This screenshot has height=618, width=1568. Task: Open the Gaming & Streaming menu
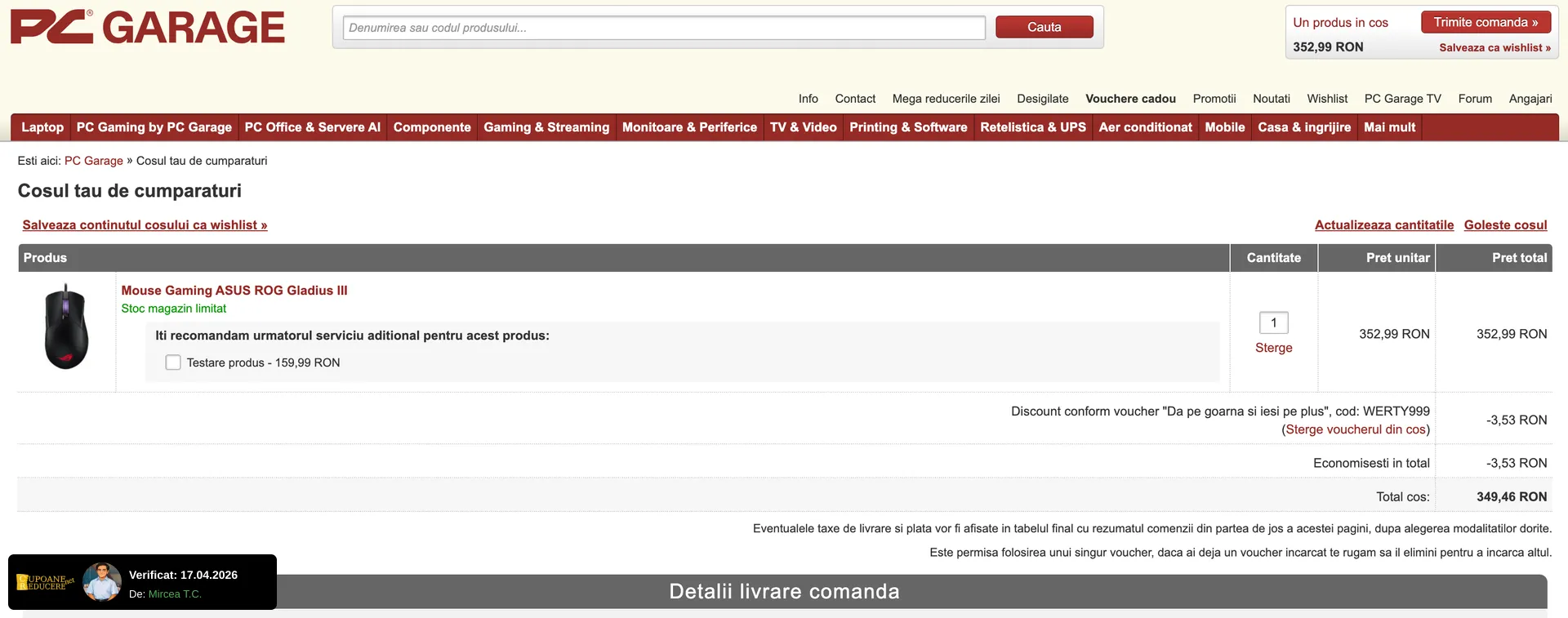click(546, 127)
